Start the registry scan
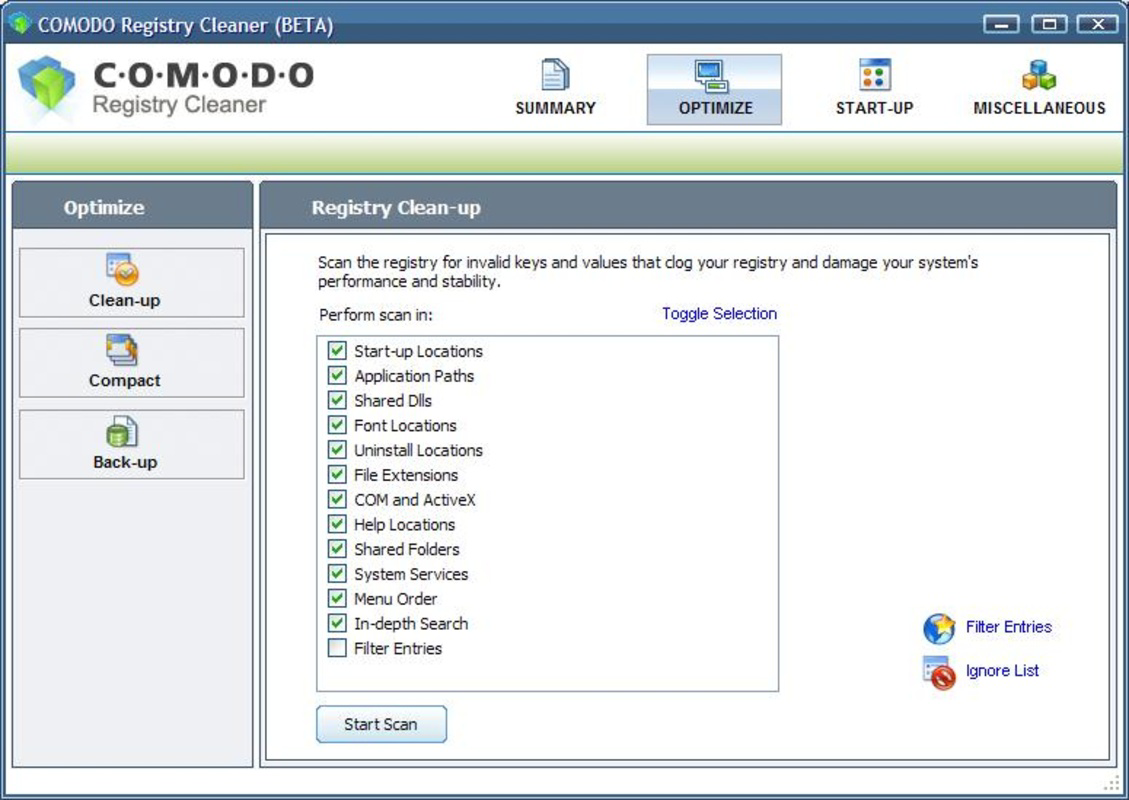 [381, 724]
